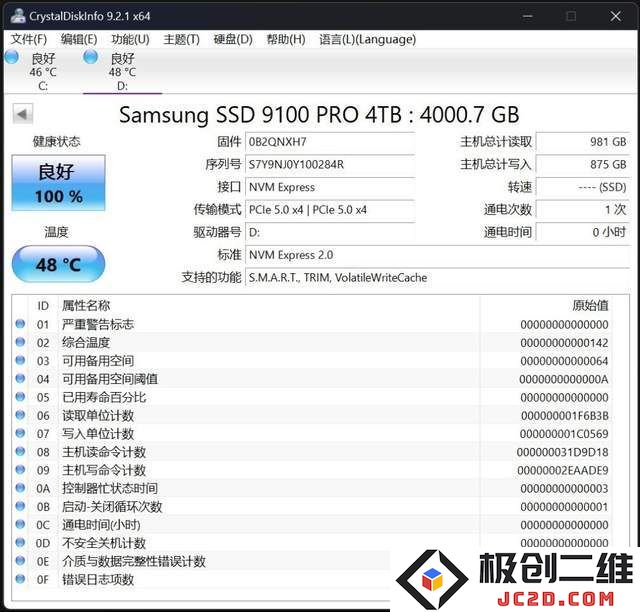Click the interface field NVM Express
The height and width of the screenshot is (612, 640).
[330, 187]
